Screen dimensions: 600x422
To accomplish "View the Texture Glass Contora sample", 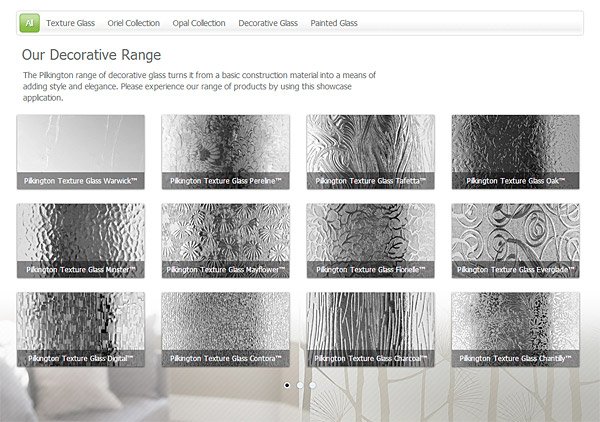I will tap(225, 329).
